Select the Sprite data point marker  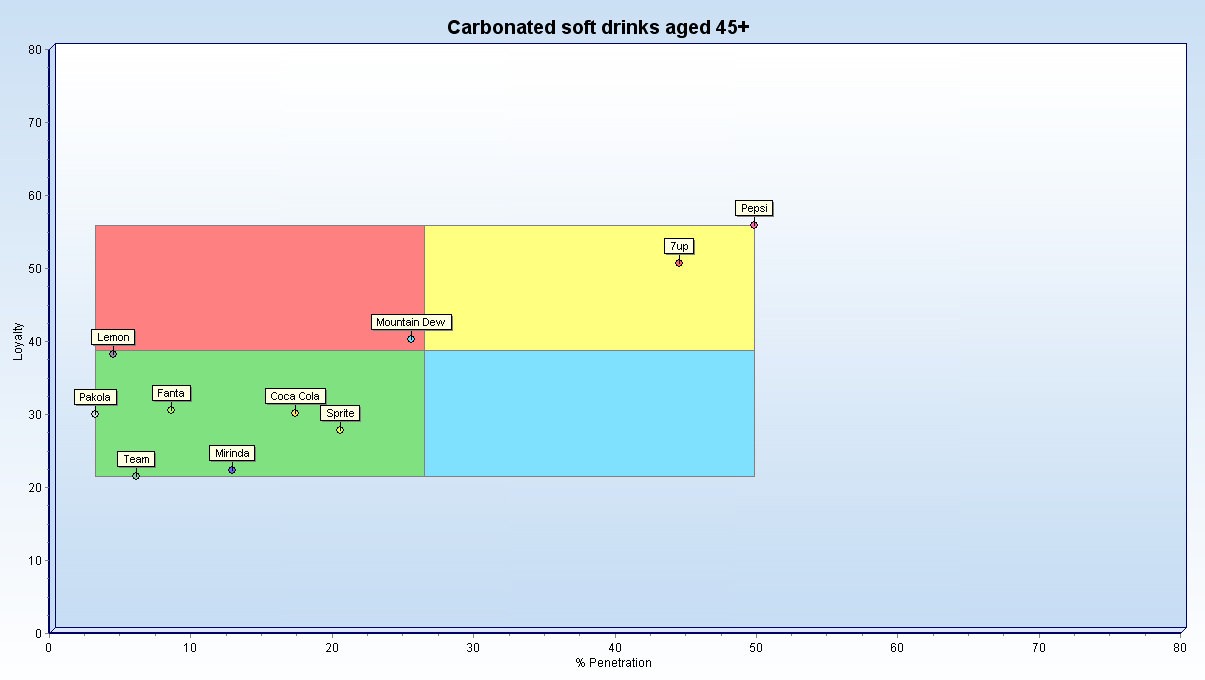340,430
